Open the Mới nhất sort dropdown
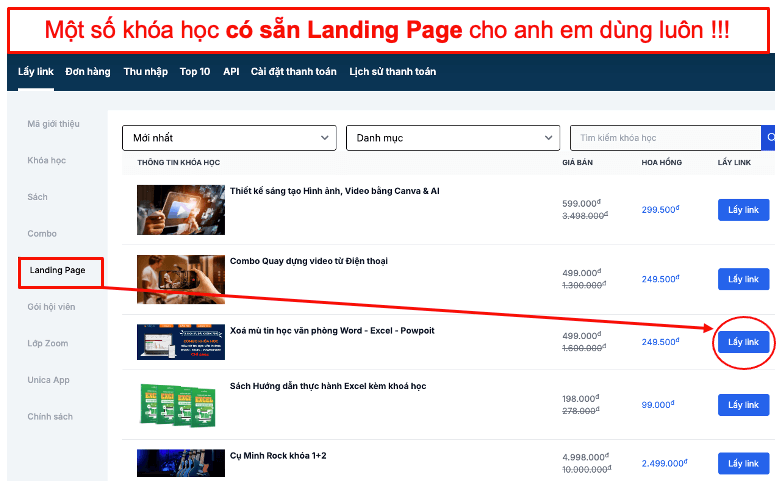 229,137
